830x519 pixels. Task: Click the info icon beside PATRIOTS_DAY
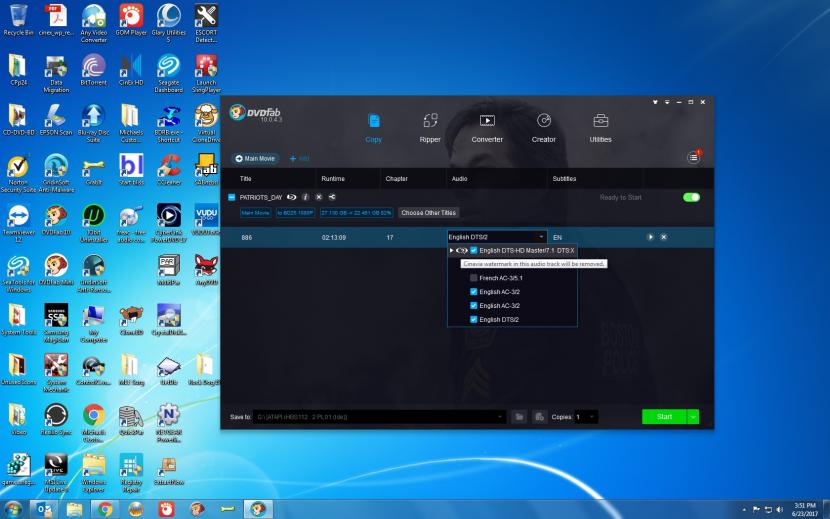coord(305,197)
